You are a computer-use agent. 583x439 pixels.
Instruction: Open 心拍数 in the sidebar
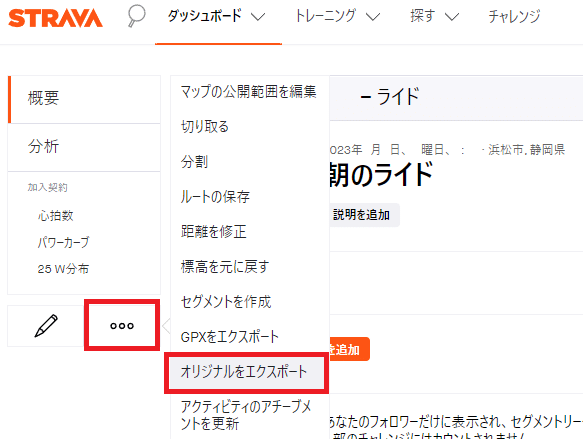55,216
